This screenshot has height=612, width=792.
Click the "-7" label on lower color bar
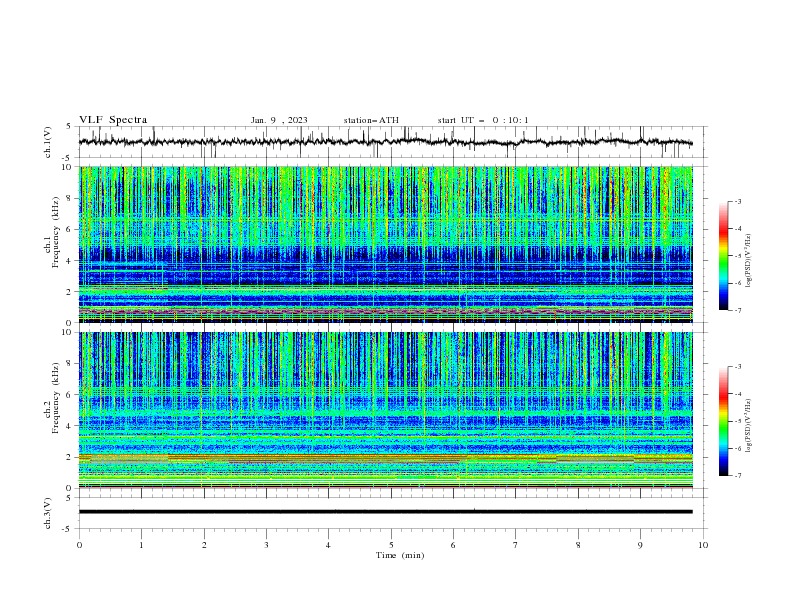click(737, 476)
